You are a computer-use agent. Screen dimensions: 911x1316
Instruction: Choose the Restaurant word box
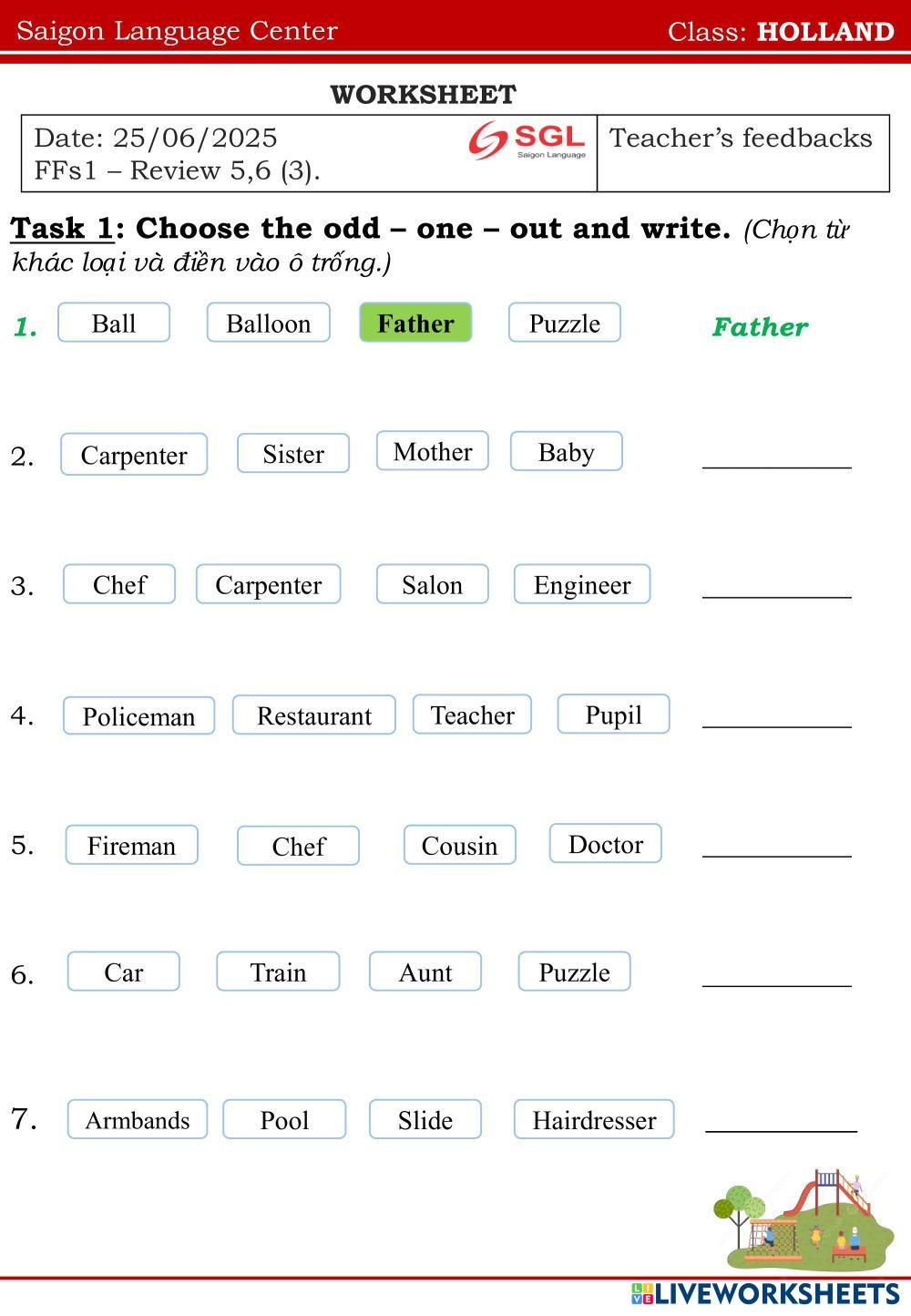(314, 715)
